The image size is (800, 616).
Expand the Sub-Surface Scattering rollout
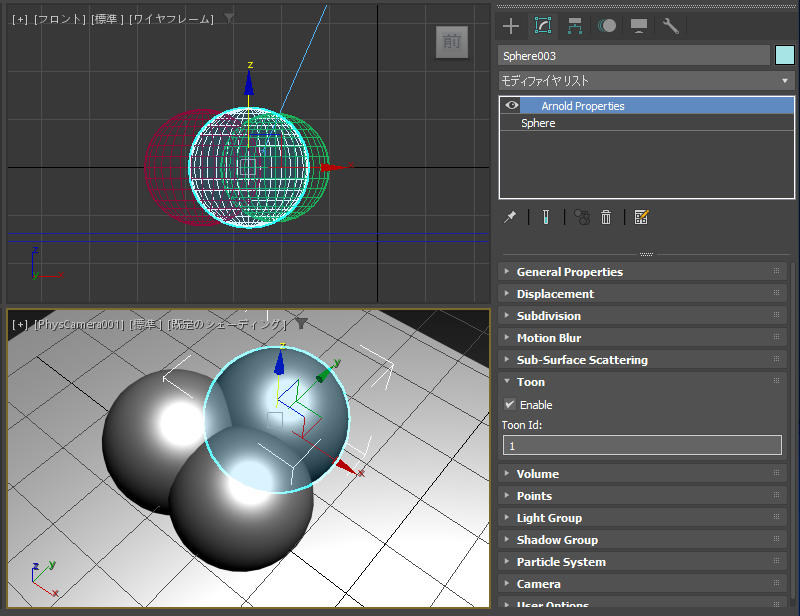(x=642, y=360)
